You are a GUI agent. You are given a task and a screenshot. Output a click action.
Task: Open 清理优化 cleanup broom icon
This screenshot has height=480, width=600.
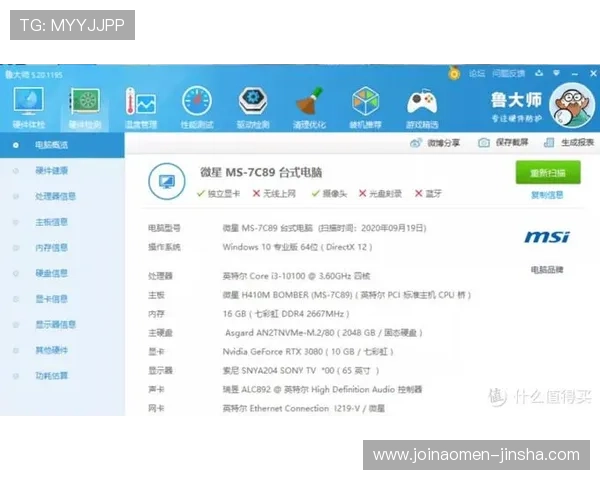click(309, 101)
